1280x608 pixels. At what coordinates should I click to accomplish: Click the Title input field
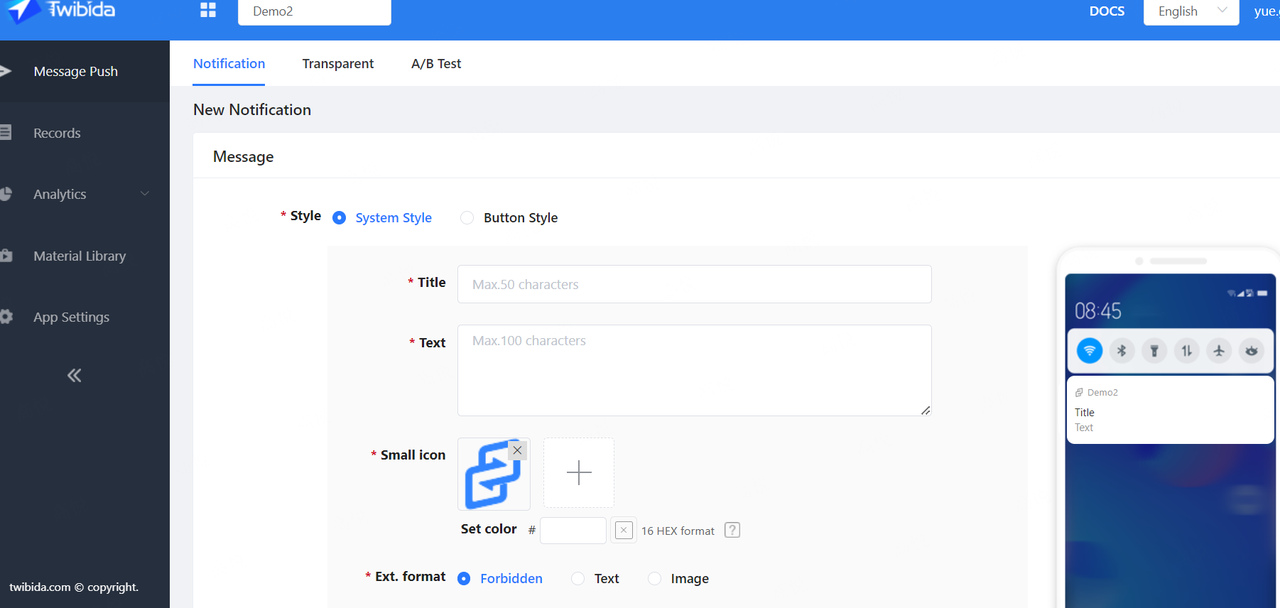pyautogui.click(x=694, y=284)
